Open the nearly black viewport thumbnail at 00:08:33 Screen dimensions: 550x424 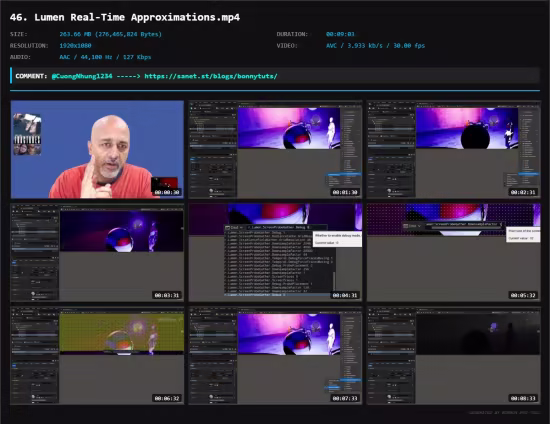(x=454, y=356)
